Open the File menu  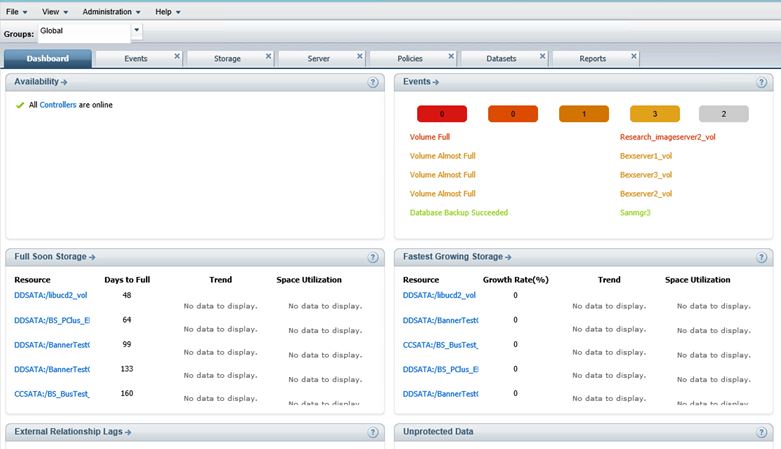point(16,11)
